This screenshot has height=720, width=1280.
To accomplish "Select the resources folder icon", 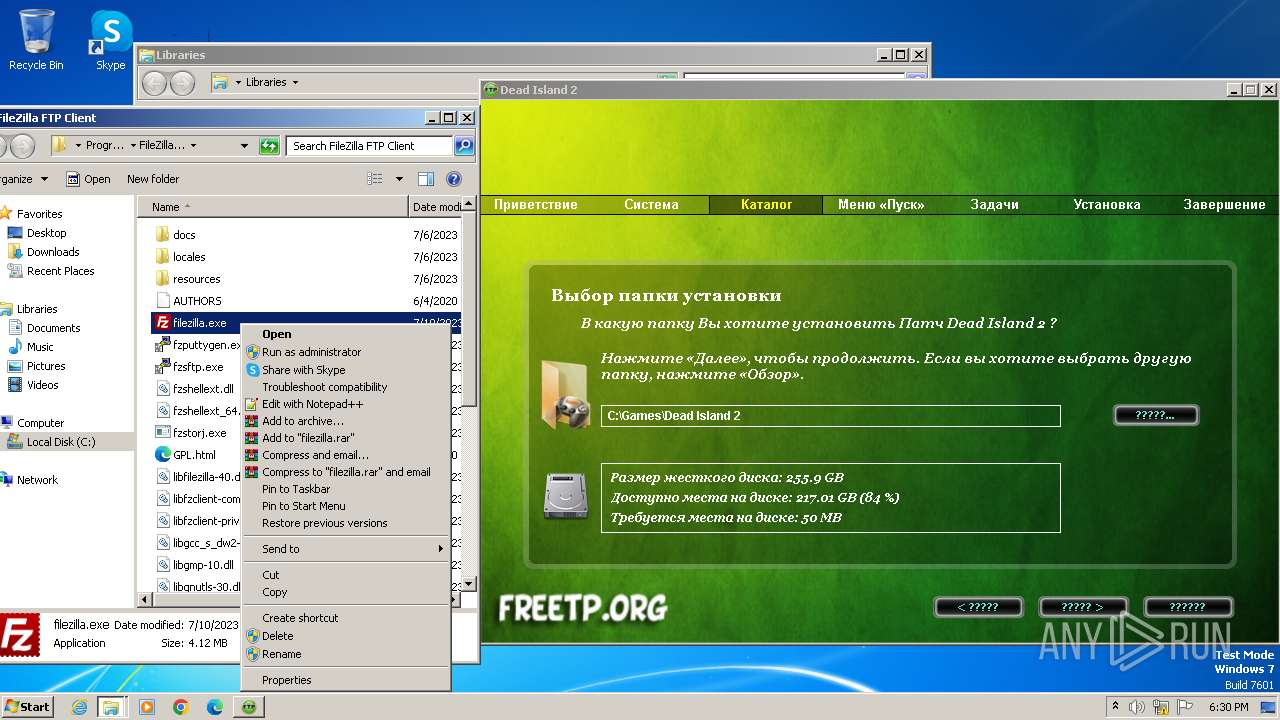I will [x=163, y=279].
